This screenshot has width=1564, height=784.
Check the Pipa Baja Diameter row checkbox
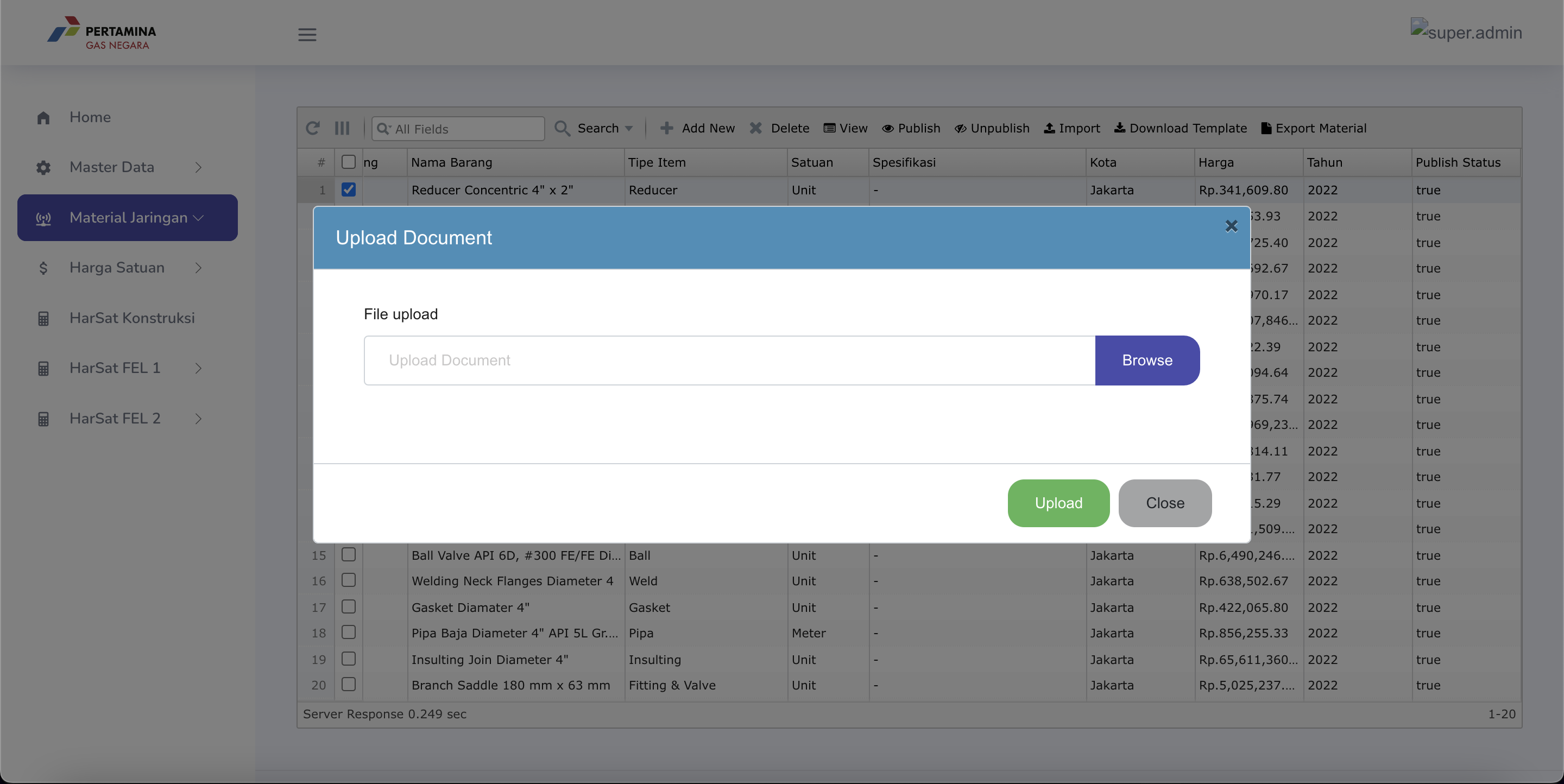click(x=349, y=633)
